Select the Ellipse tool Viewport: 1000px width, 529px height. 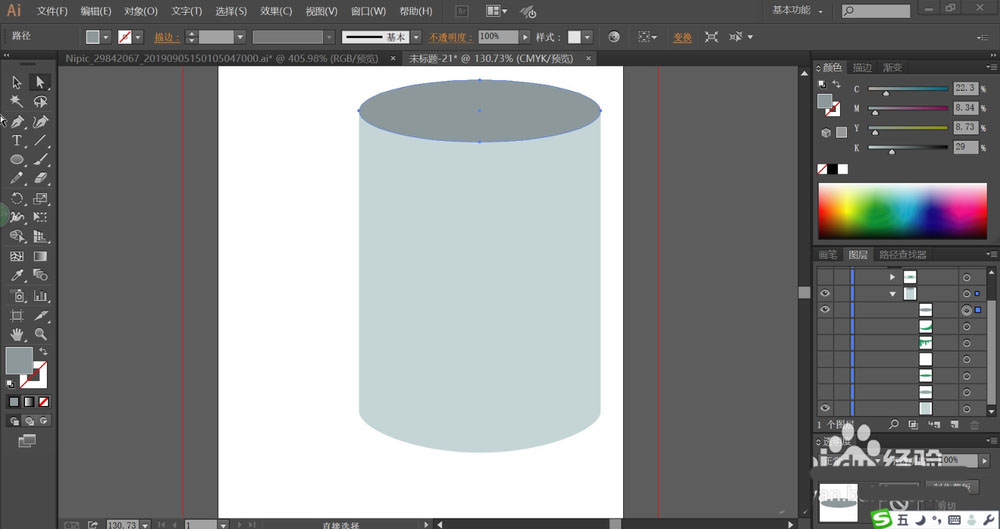pos(17,160)
